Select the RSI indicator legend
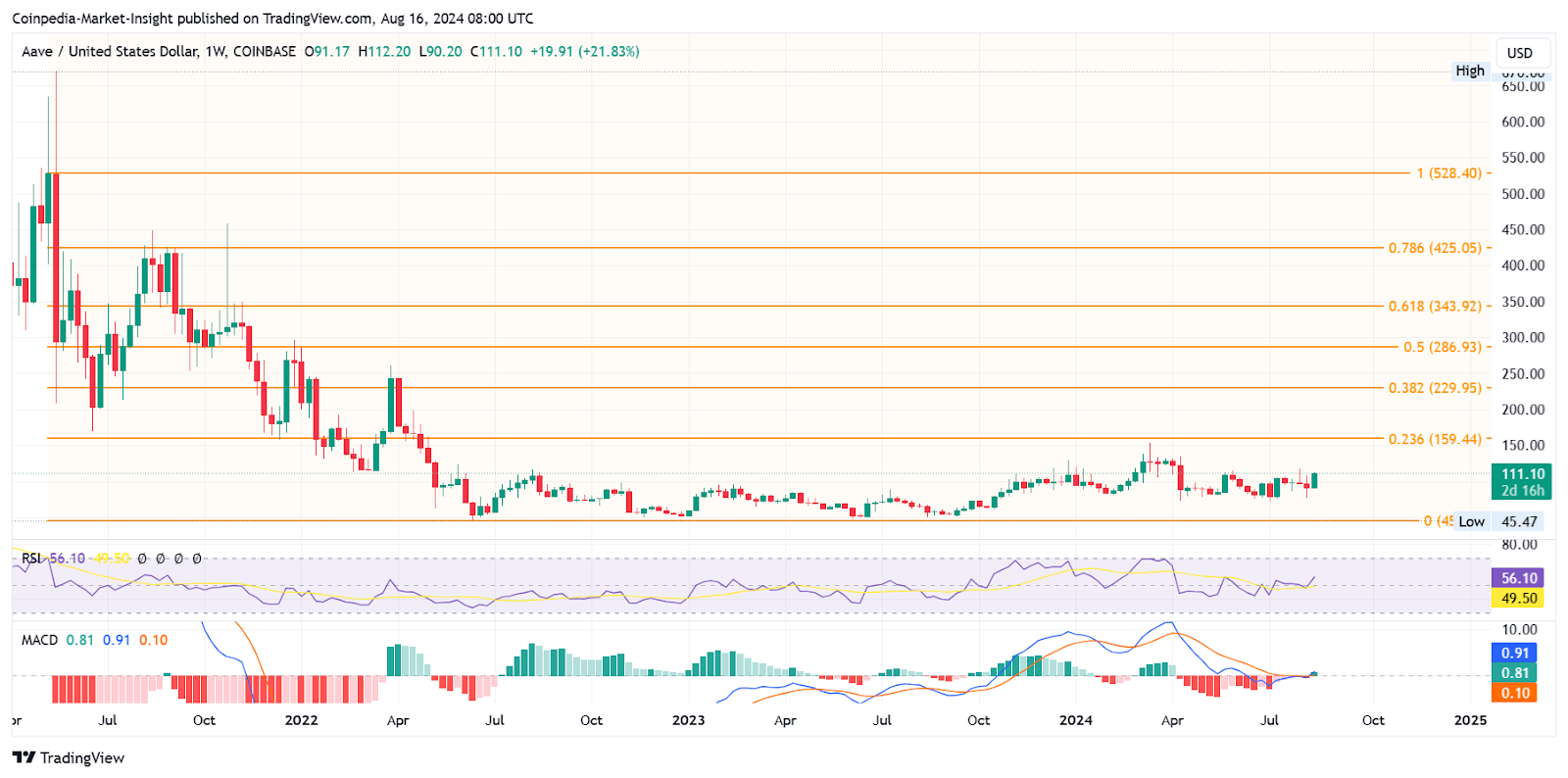 112,559
